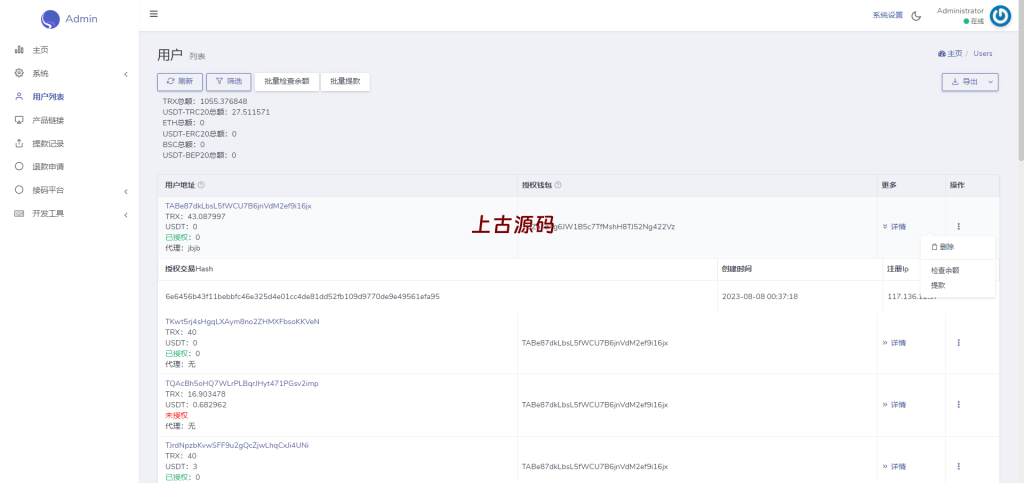Click the 系统 gear icon in sidebar
Viewport: 1024px width, 483px height.
pos(19,73)
